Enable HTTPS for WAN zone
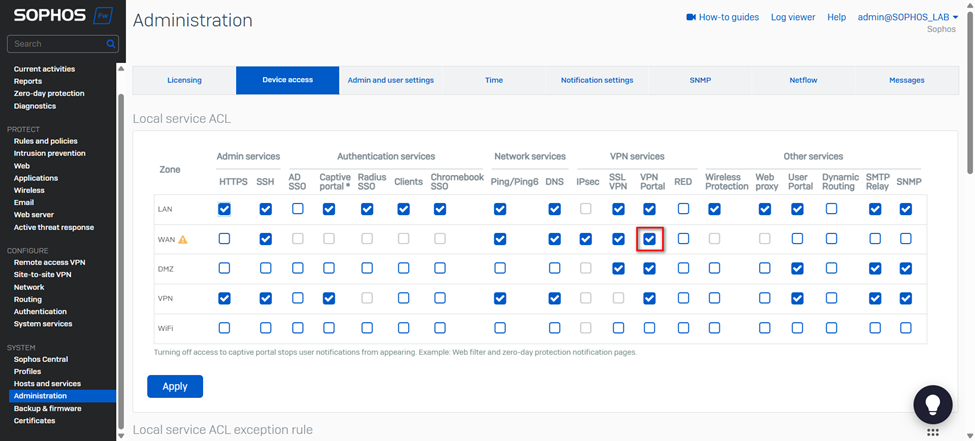The width and height of the screenshot is (975, 441). [x=225, y=239]
